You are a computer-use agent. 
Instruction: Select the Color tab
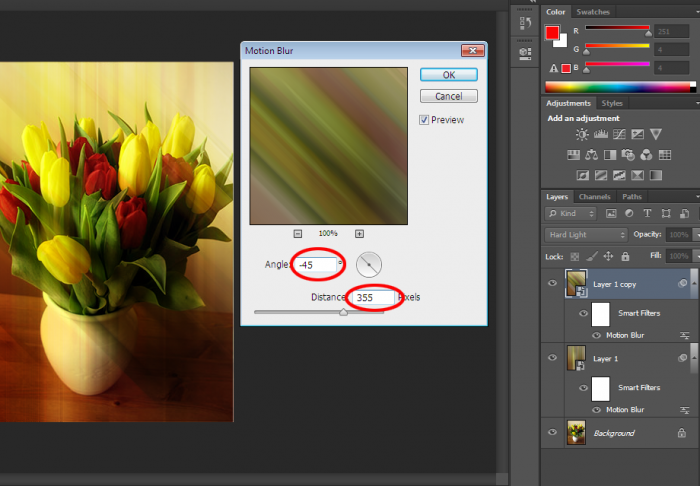tap(555, 12)
